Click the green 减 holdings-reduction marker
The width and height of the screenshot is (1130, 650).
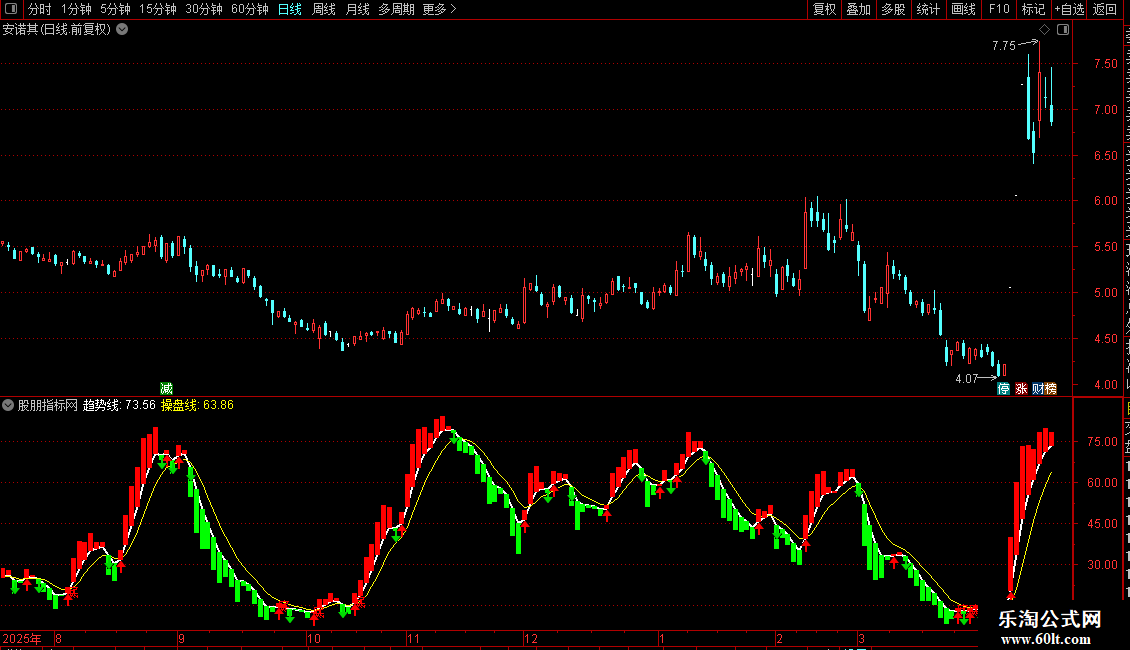tap(166, 389)
